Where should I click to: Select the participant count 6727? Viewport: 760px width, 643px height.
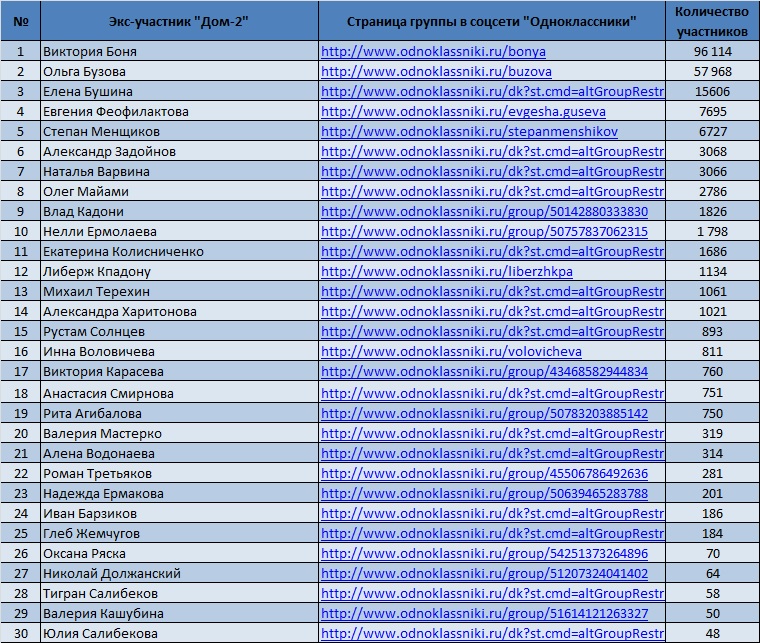click(x=712, y=131)
